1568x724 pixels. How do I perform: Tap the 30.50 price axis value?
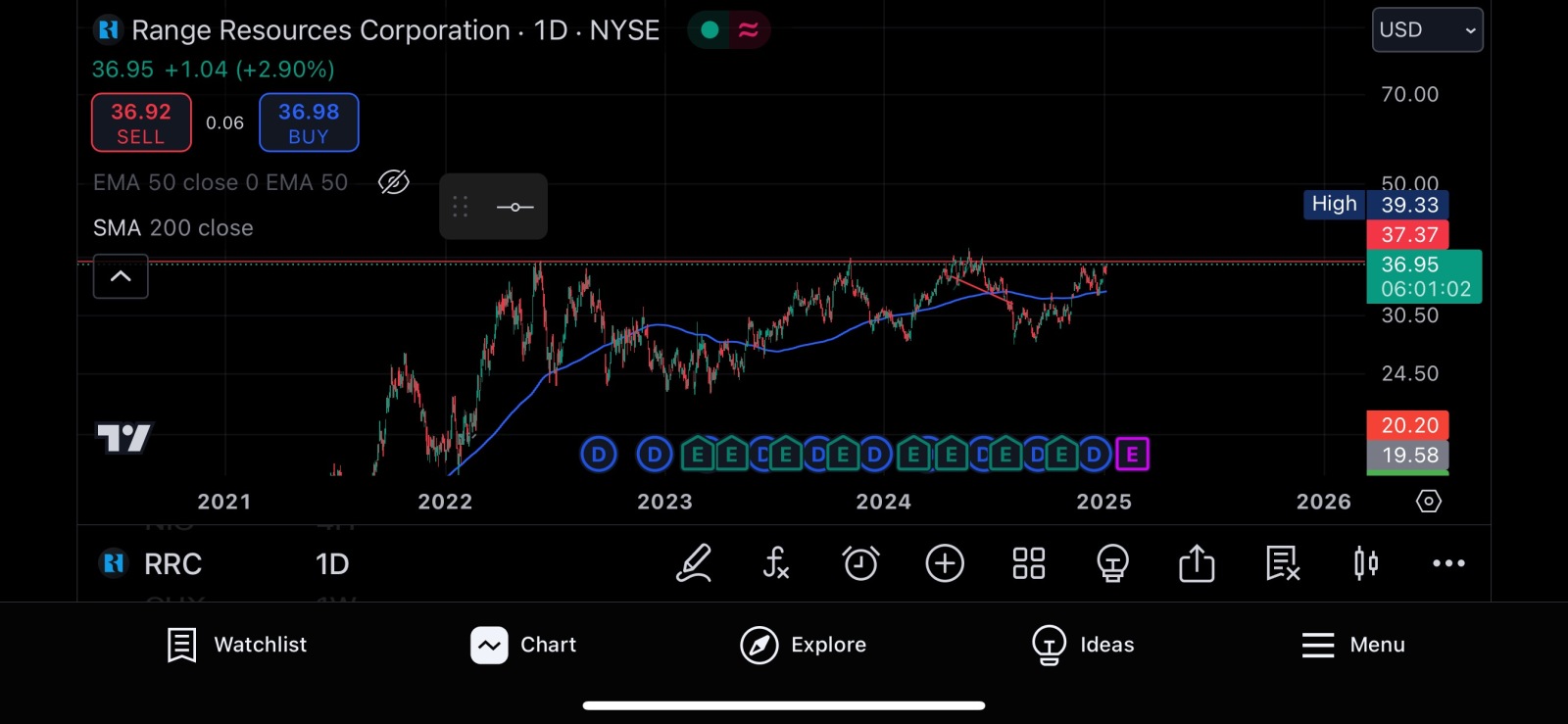1410,315
